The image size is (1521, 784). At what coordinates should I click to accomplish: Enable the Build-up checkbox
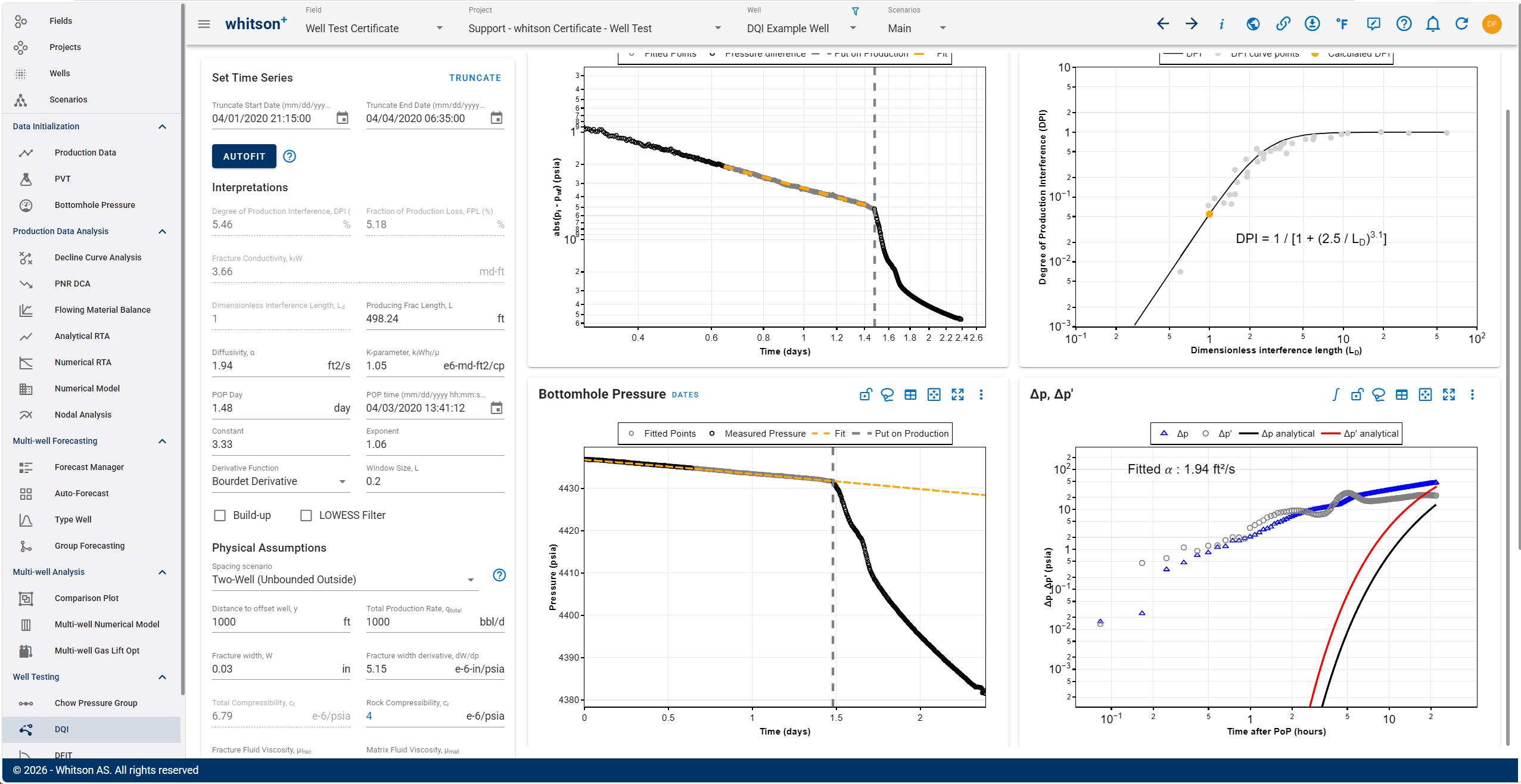point(220,515)
